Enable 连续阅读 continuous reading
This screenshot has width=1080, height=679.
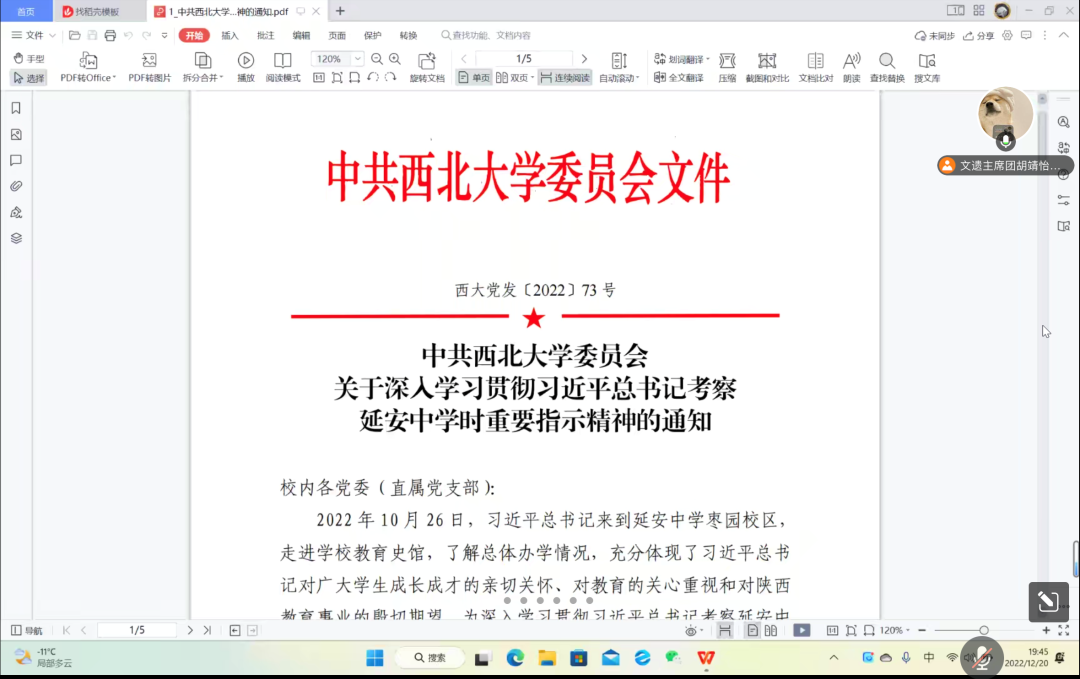pyautogui.click(x=565, y=77)
